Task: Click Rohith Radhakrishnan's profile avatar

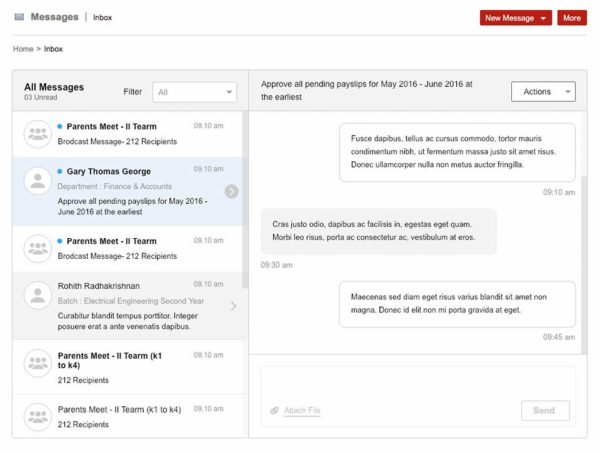Action: click(x=38, y=295)
